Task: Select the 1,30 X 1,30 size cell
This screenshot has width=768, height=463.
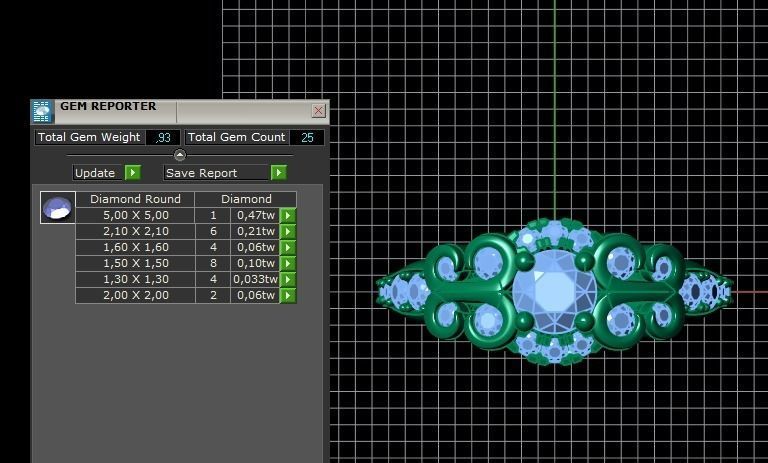Action: pos(136,279)
